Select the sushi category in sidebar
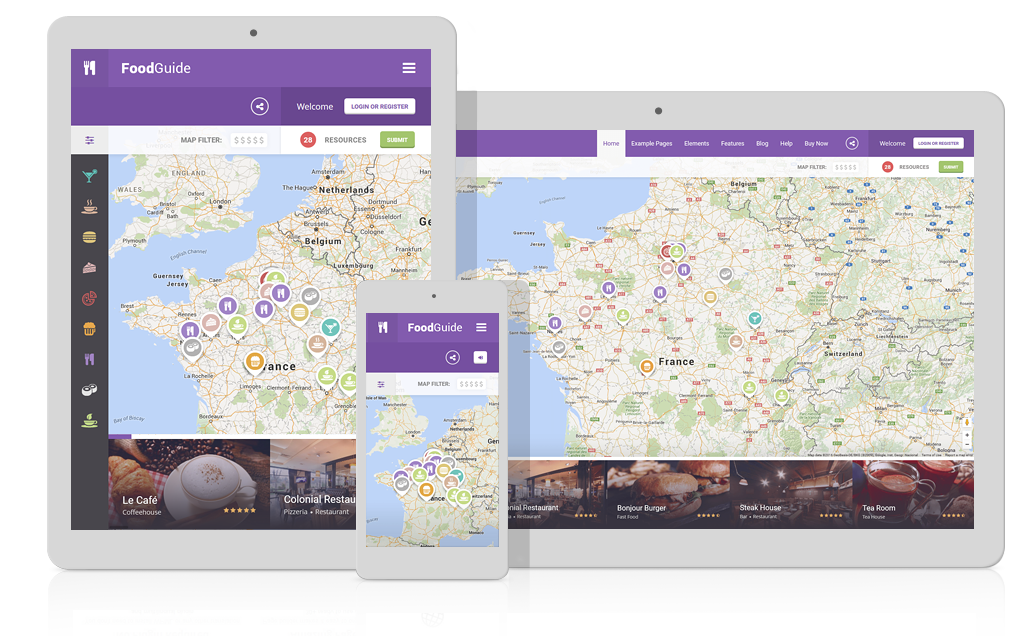The height and width of the screenshot is (639, 1034). (90, 390)
